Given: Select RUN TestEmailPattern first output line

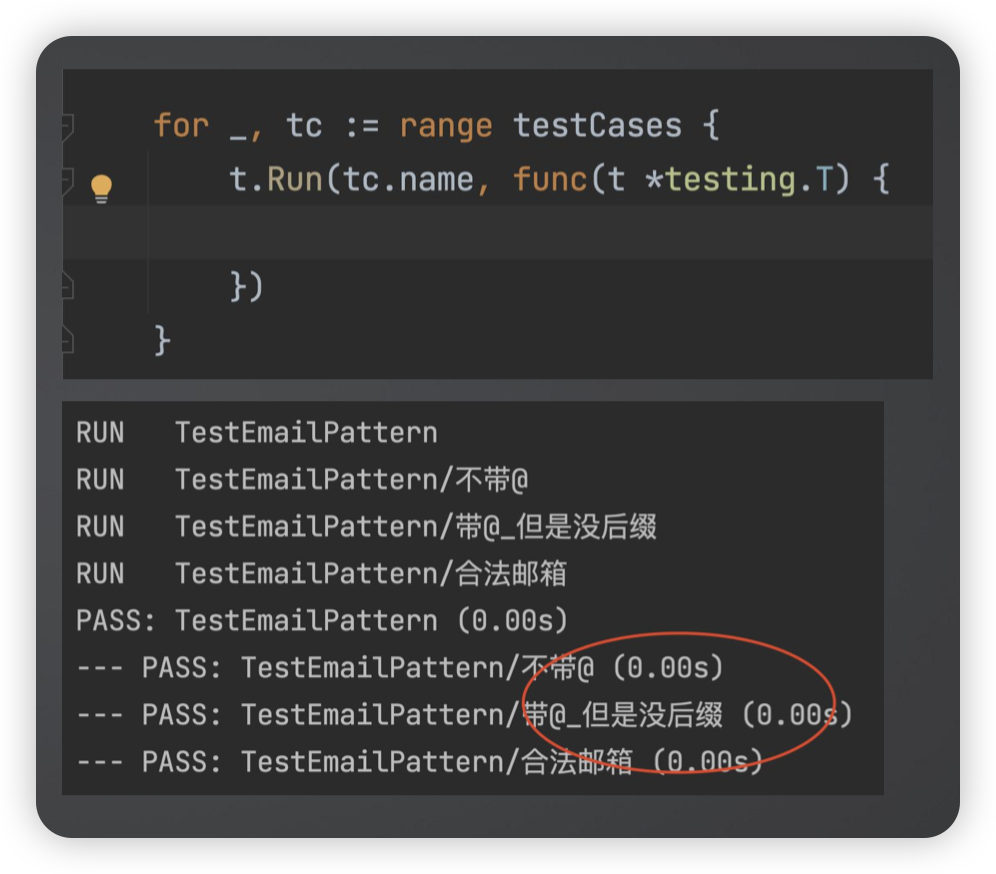Looking at the screenshot, I should pos(256,433).
